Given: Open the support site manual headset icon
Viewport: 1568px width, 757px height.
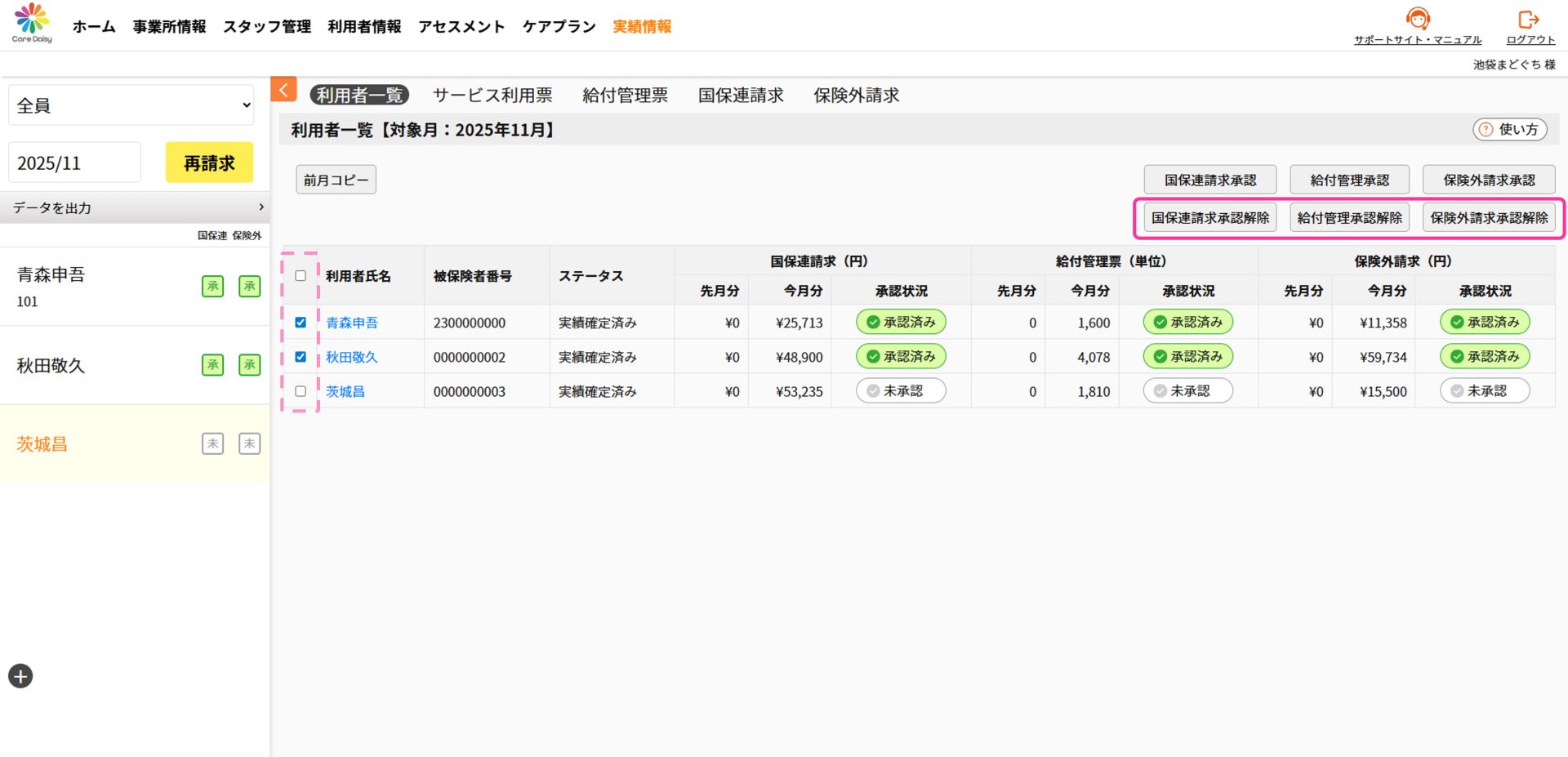Looking at the screenshot, I should click(1417, 19).
